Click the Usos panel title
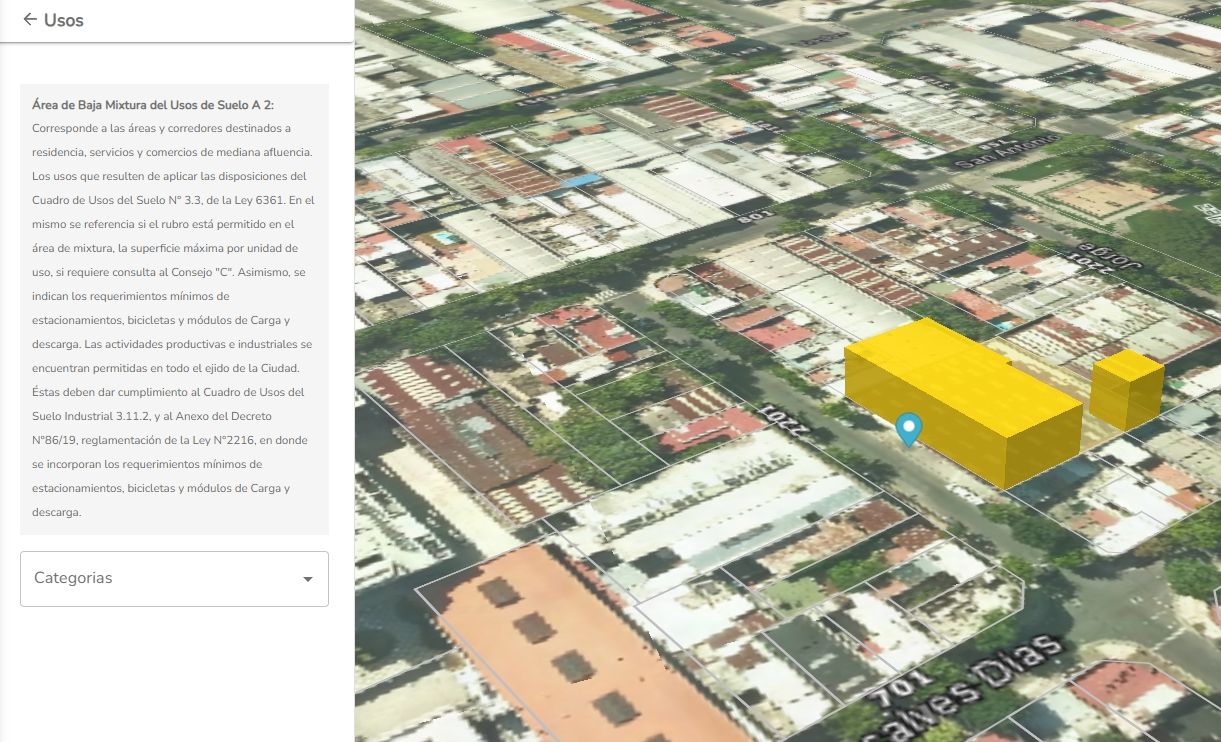Viewport: 1221px width, 742px height. tap(64, 20)
